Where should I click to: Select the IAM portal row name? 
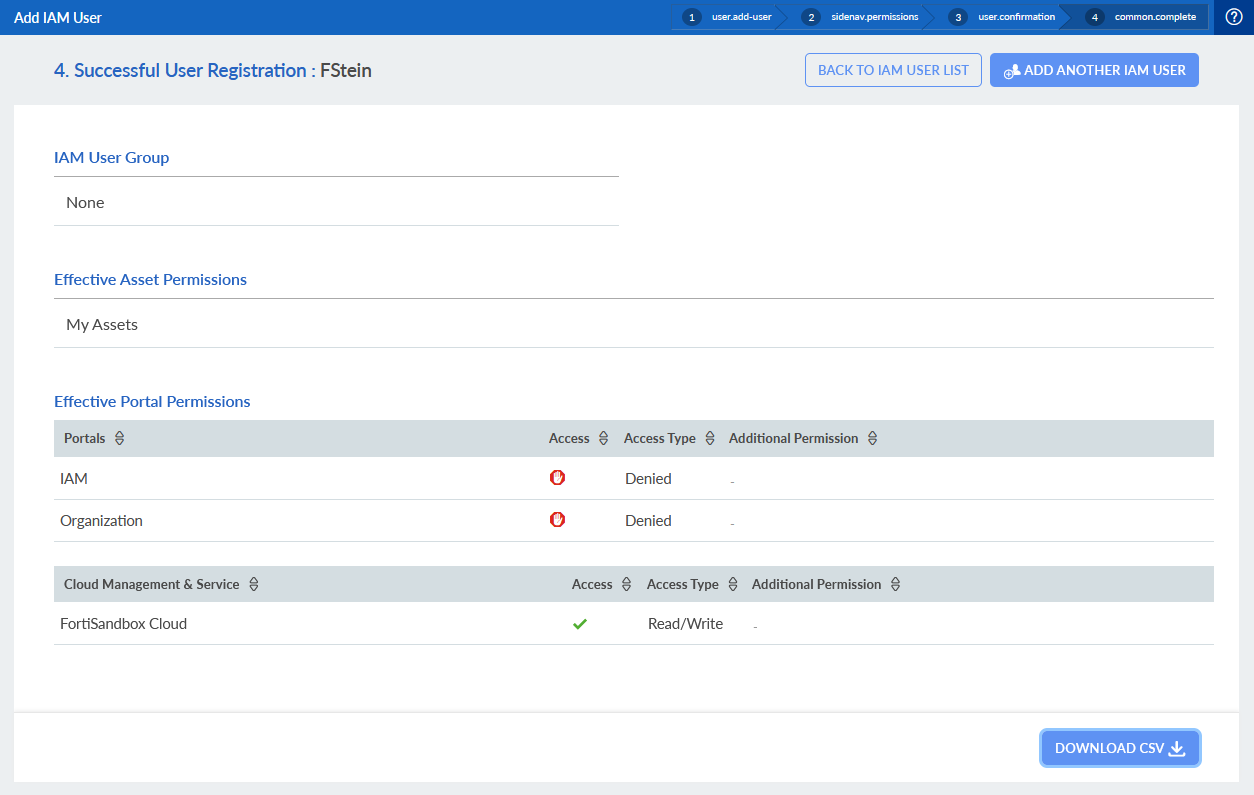point(74,479)
